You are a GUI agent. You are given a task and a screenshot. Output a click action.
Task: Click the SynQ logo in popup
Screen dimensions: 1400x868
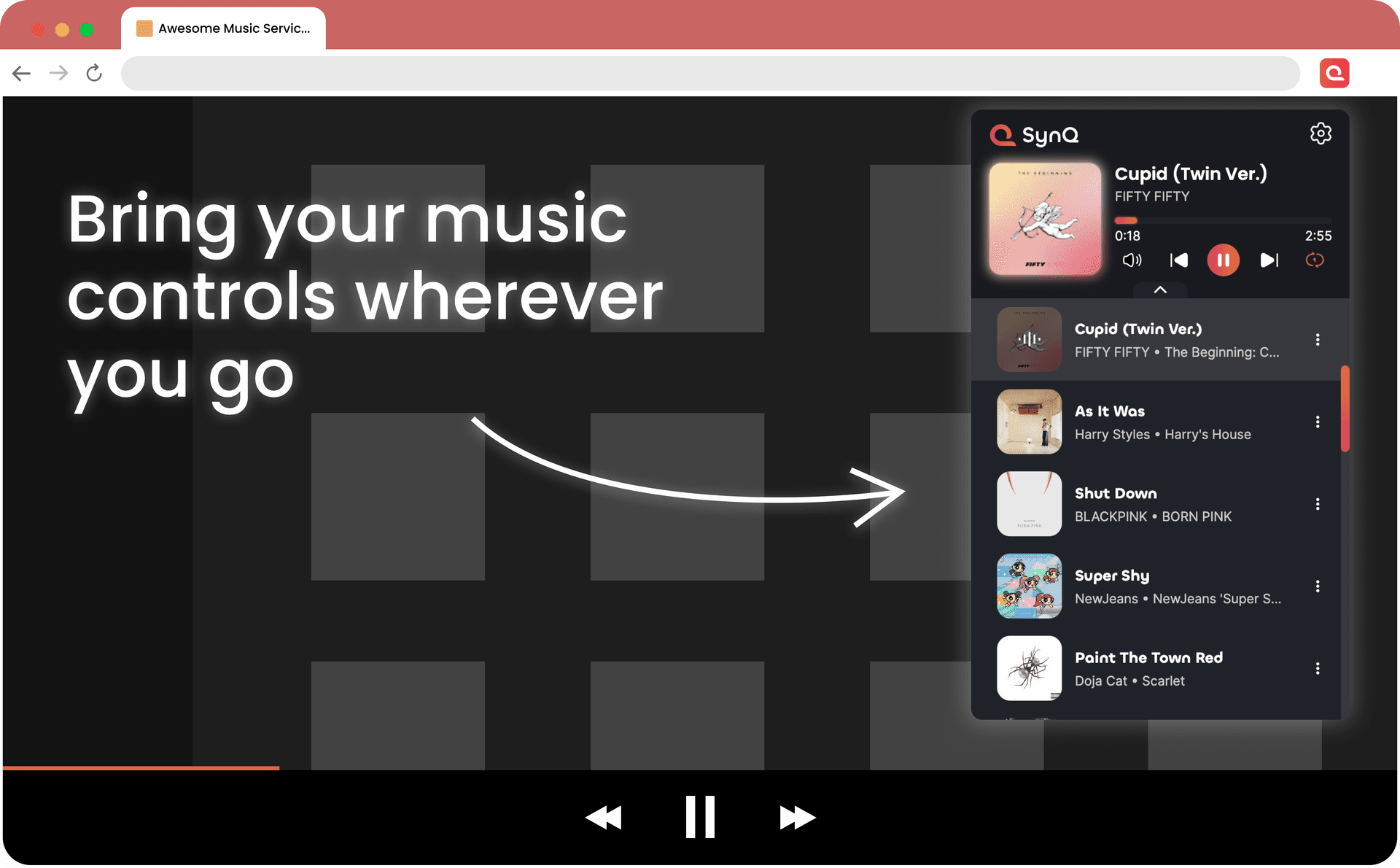(x=1034, y=135)
